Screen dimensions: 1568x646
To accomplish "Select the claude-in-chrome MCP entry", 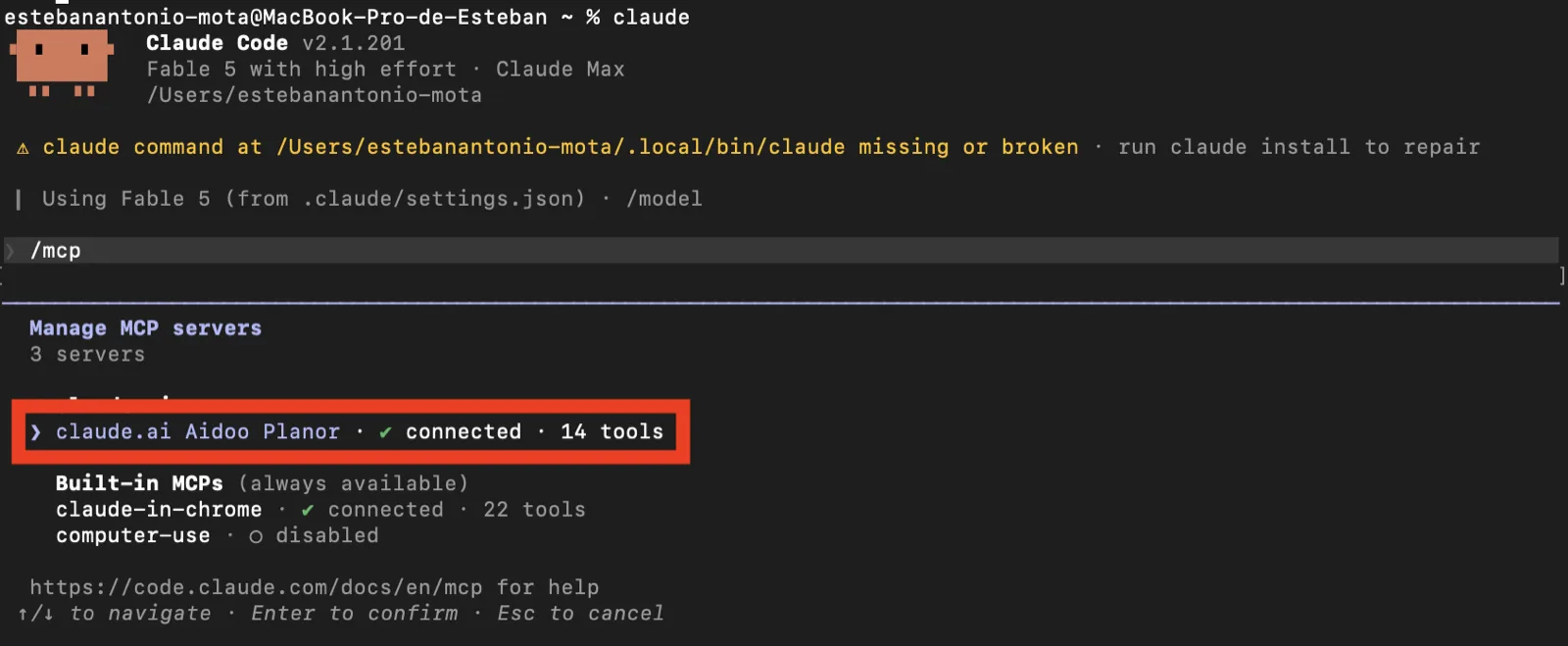I will coord(320,510).
